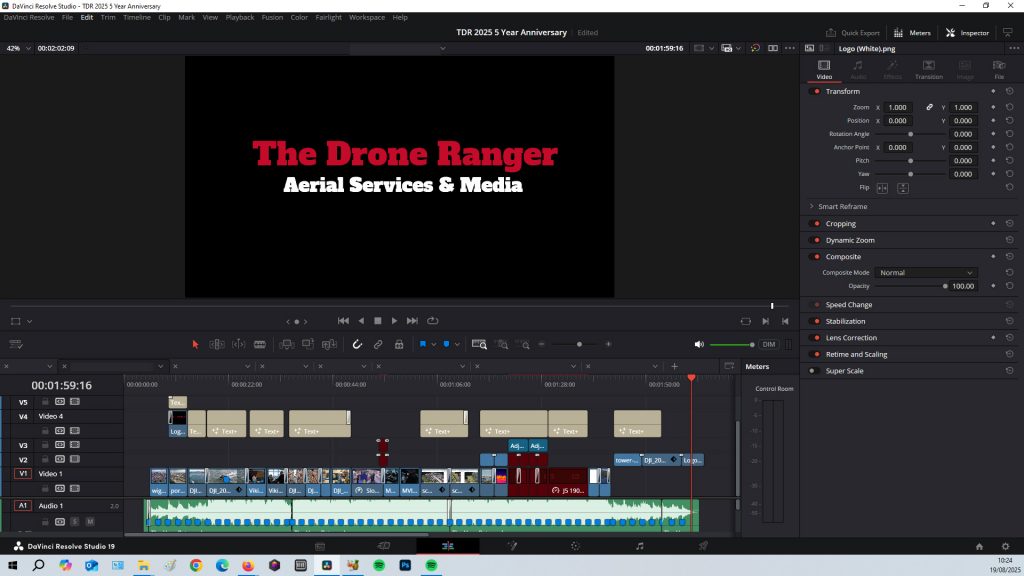Open the Fusion menu in menu bar
Viewport: 1024px width, 576px height.
(x=272, y=17)
